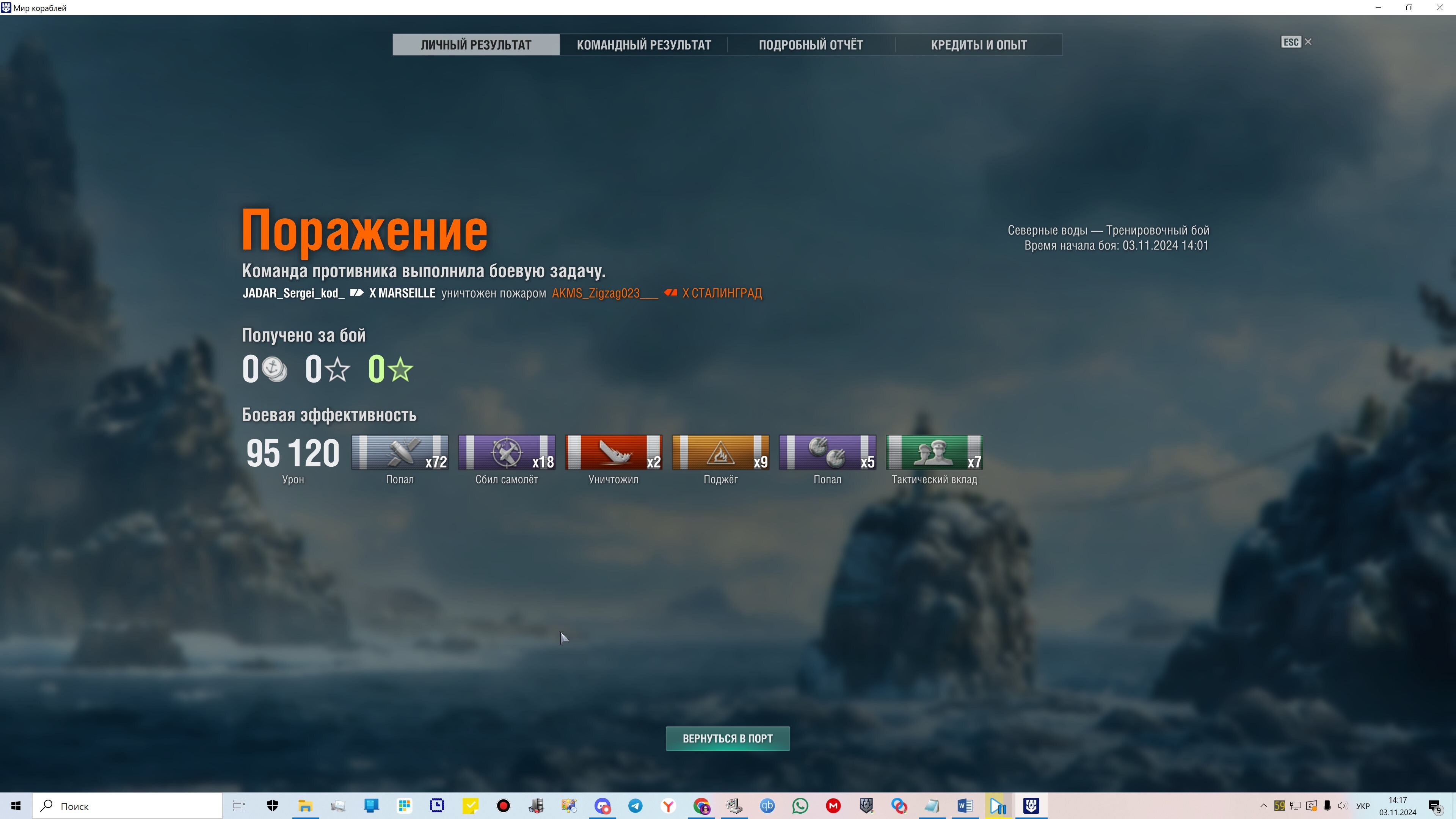1456x819 pixels.
Task: Open Discord from the taskbar
Action: [x=602, y=806]
